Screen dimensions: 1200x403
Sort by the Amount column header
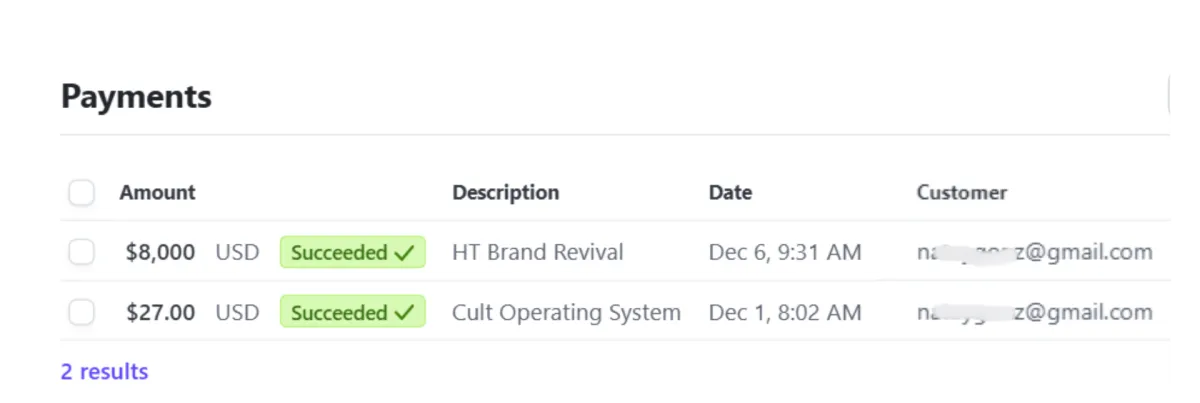[x=157, y=192]
